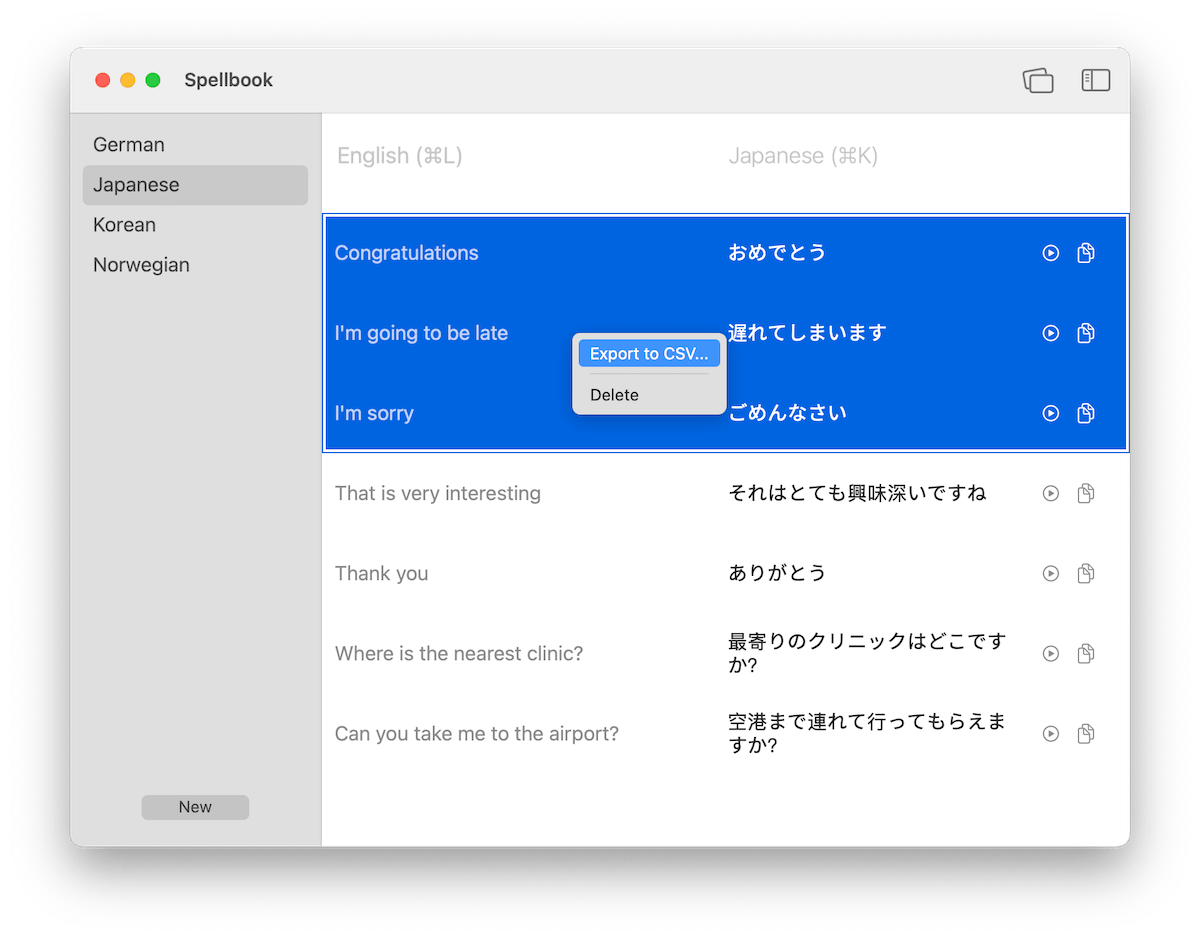Toggle the sidebar visibility
Viewport: 1200px width, 939px height.
point(1096,80)
